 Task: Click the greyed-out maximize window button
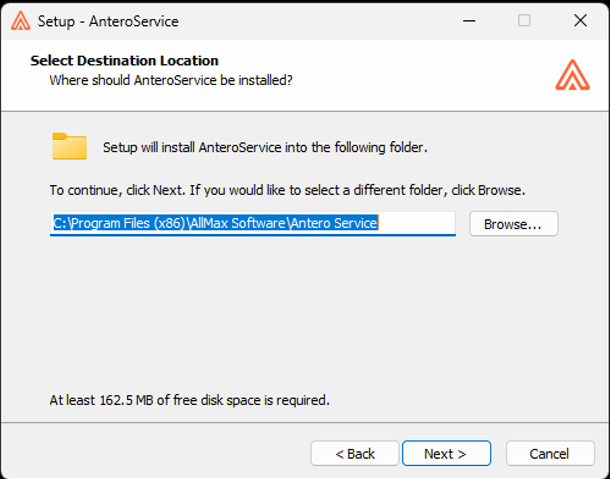pos(524,20)
